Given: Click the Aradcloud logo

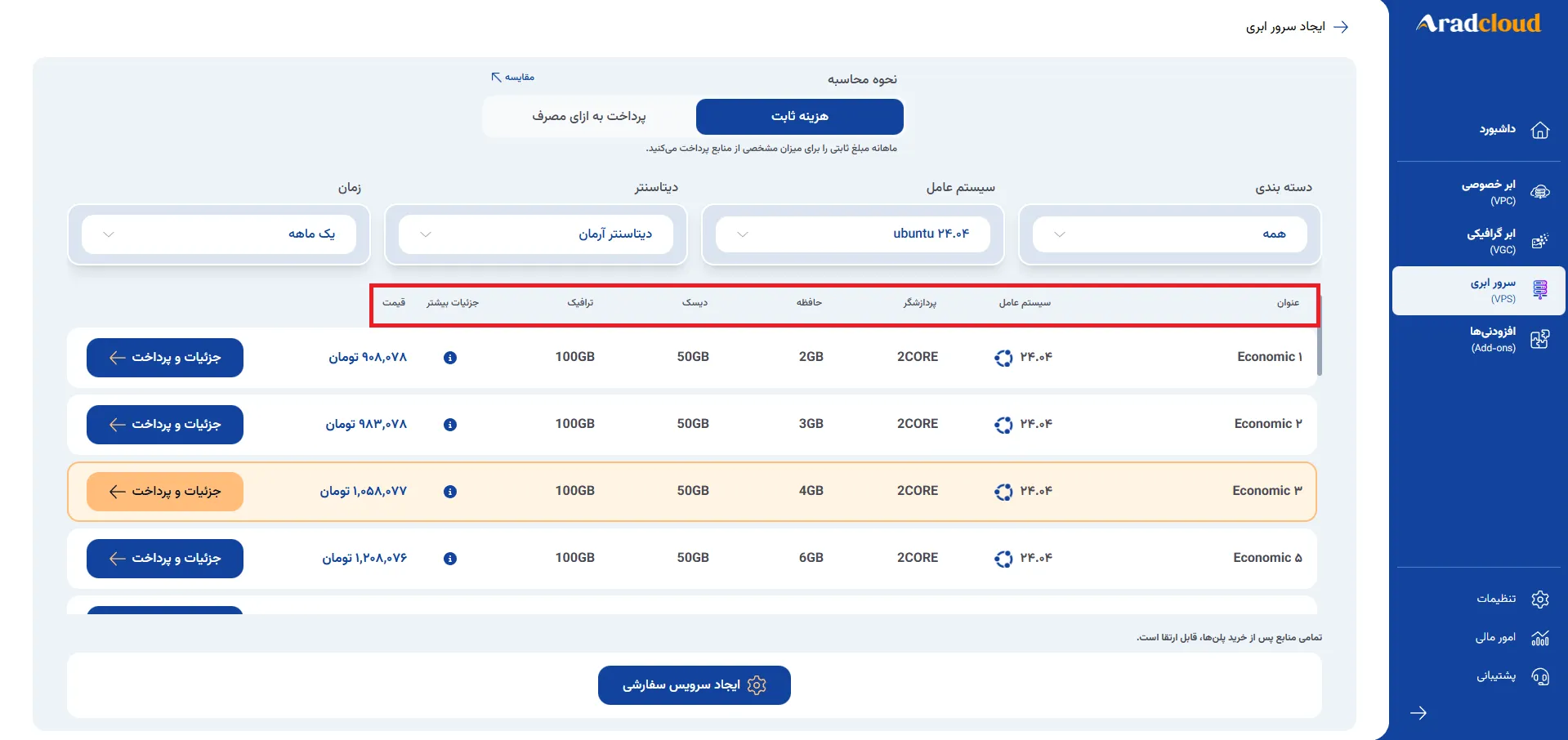Looking at the screenshot, I should (x=1478, y=24).
